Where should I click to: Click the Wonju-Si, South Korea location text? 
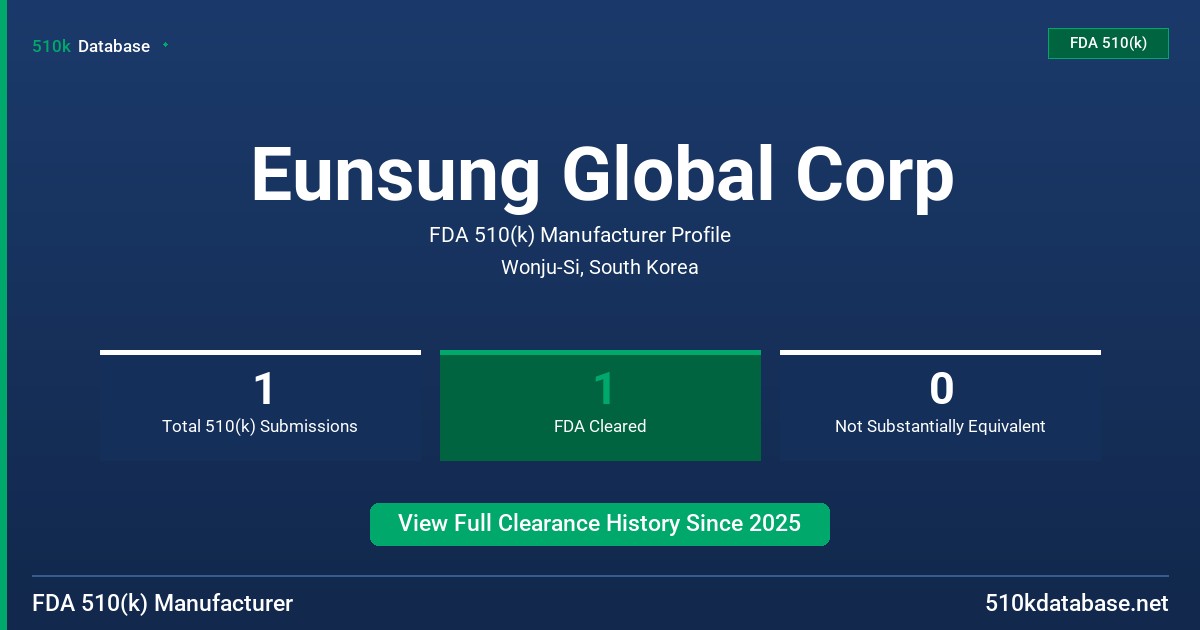tap(600, 267)
